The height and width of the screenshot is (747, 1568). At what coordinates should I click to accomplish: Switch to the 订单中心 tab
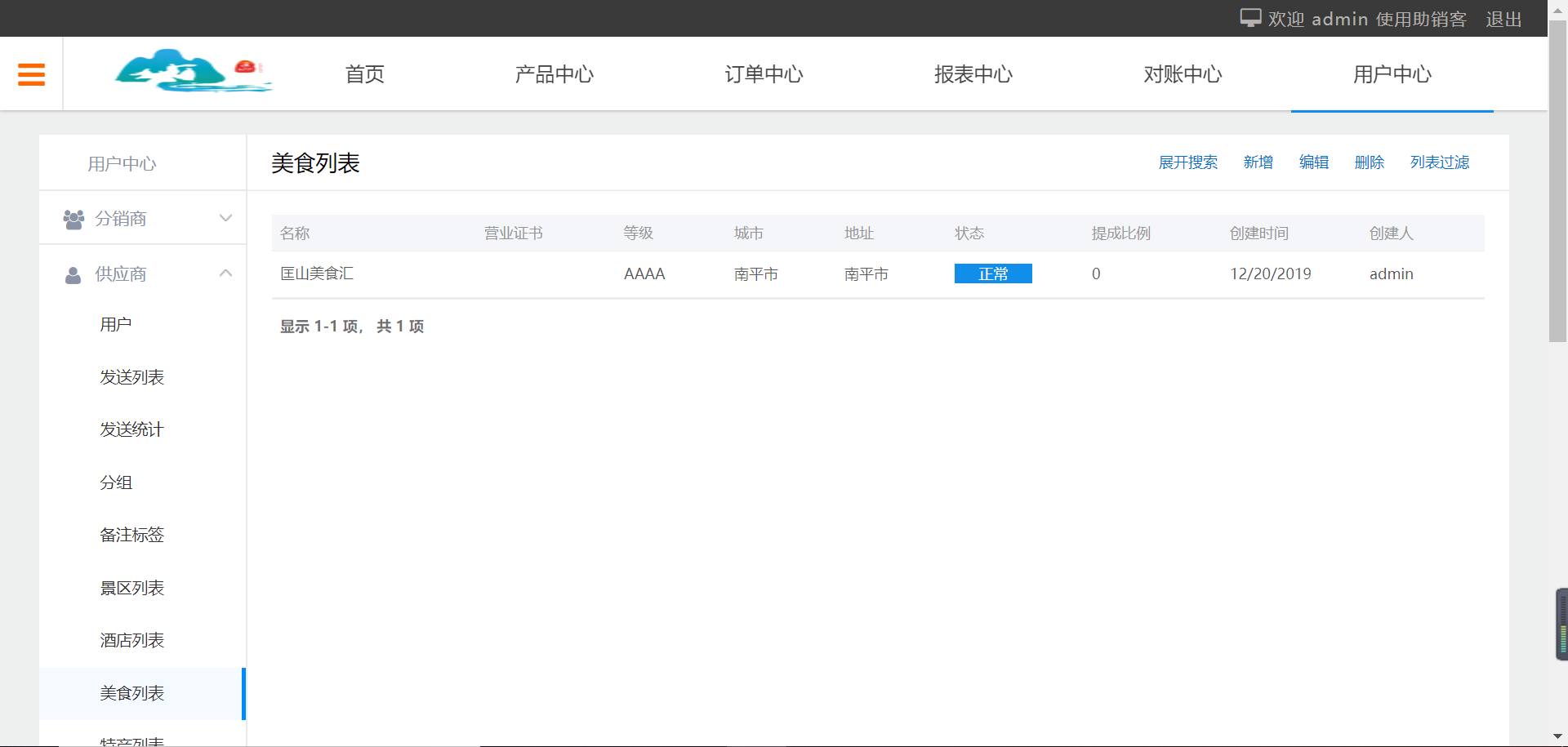[764, 74]
